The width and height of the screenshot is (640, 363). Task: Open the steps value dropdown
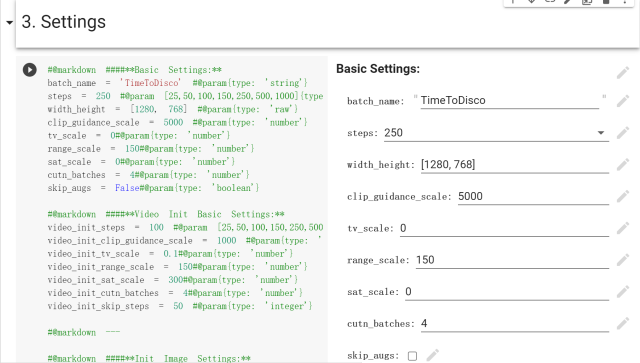click(x=496, y=133)
